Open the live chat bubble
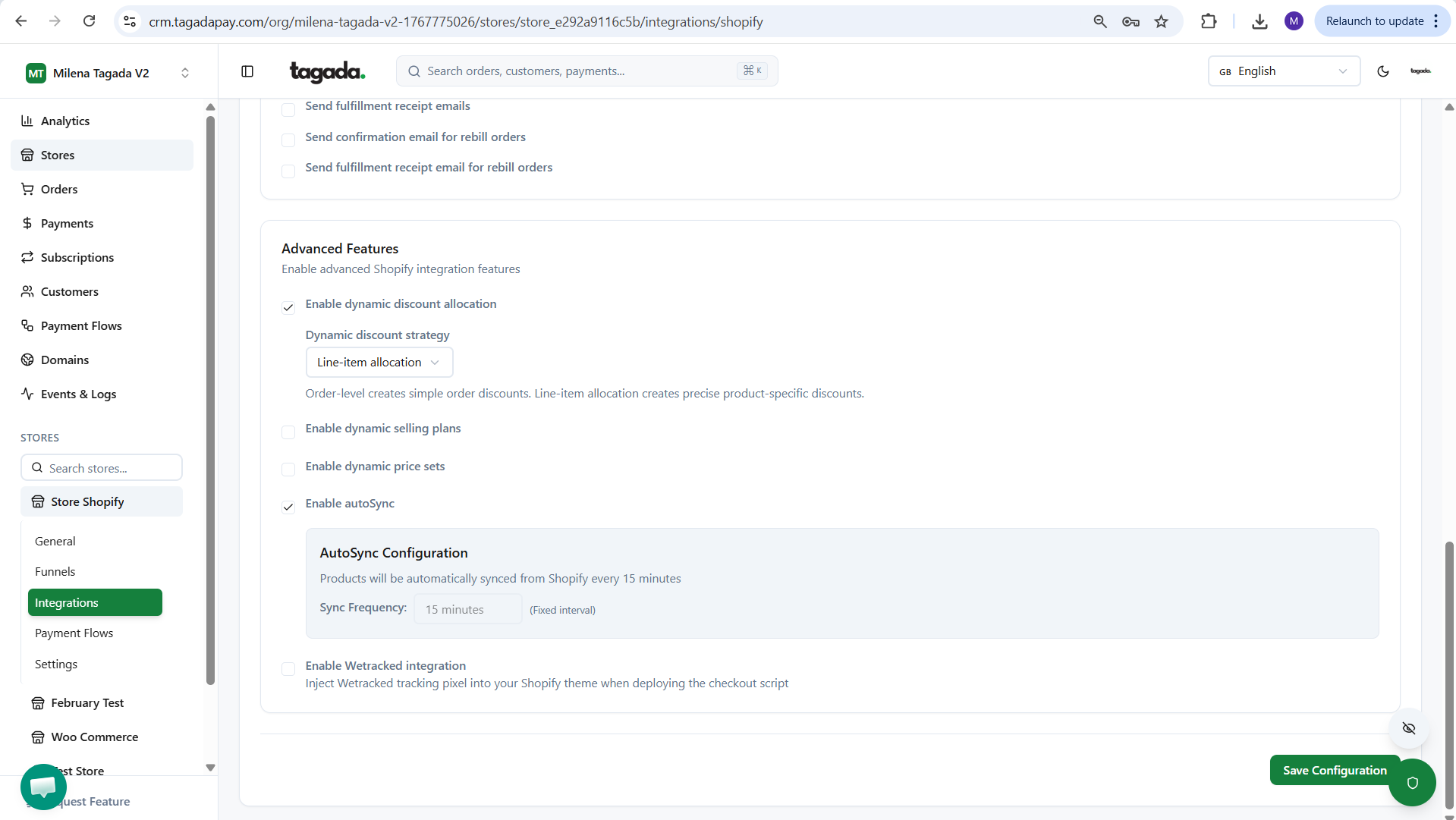1456x820 pixels. pos(43,787)
